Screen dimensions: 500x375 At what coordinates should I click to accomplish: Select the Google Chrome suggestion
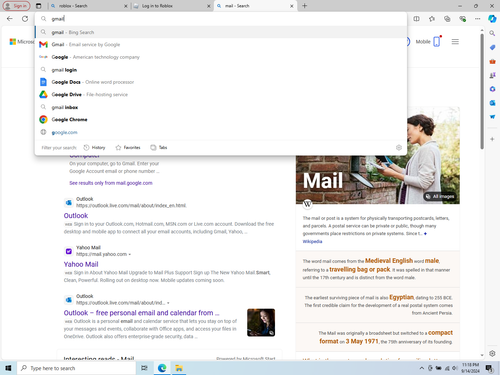pos(221,119)
